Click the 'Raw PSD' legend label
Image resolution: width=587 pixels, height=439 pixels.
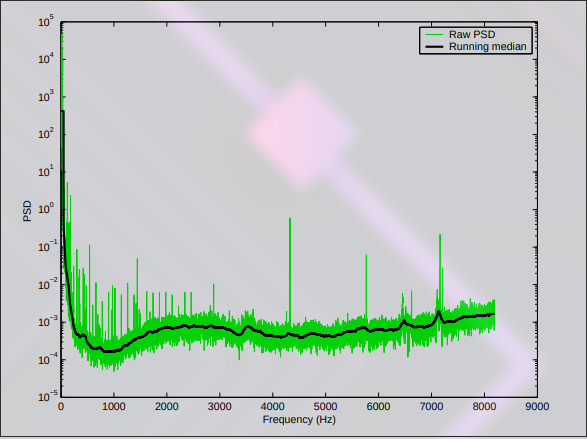click(x=472, y=34)
